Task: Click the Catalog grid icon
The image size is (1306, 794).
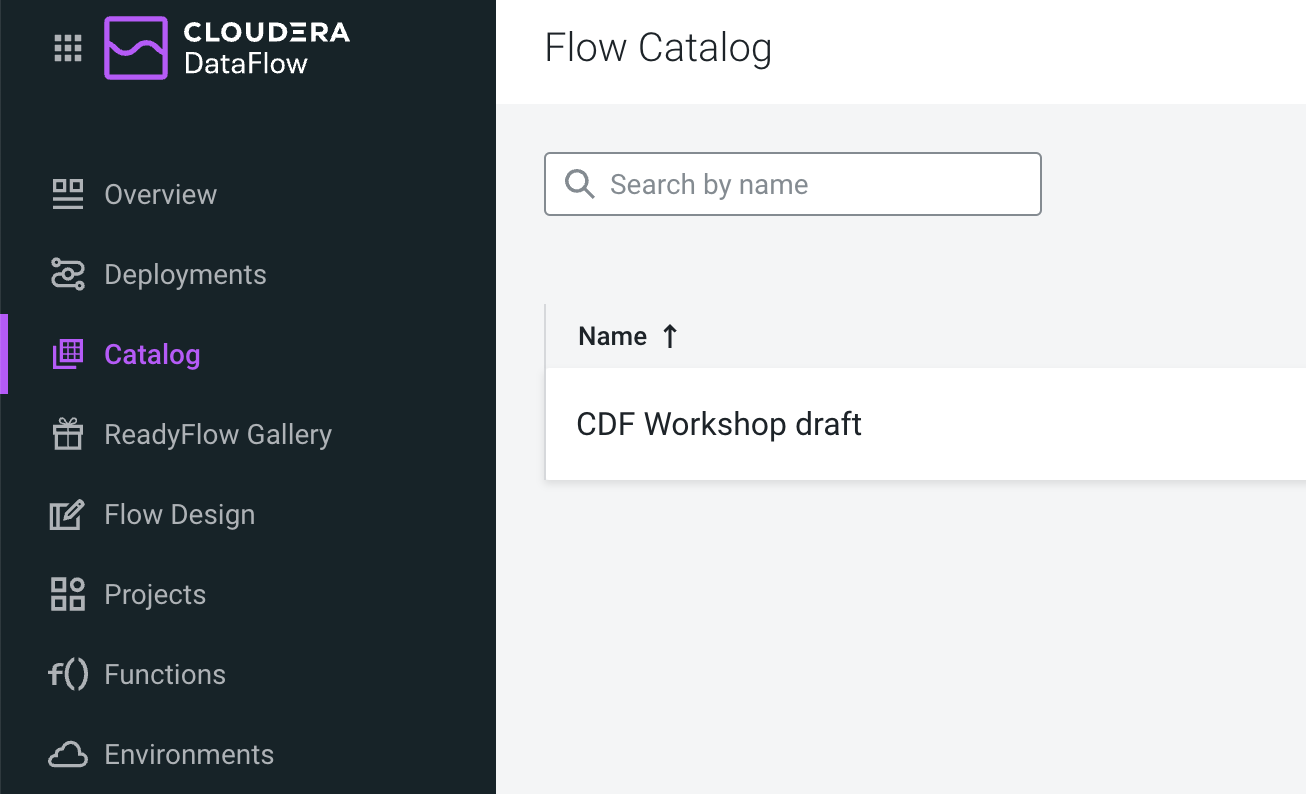Action: pos(68,354)
